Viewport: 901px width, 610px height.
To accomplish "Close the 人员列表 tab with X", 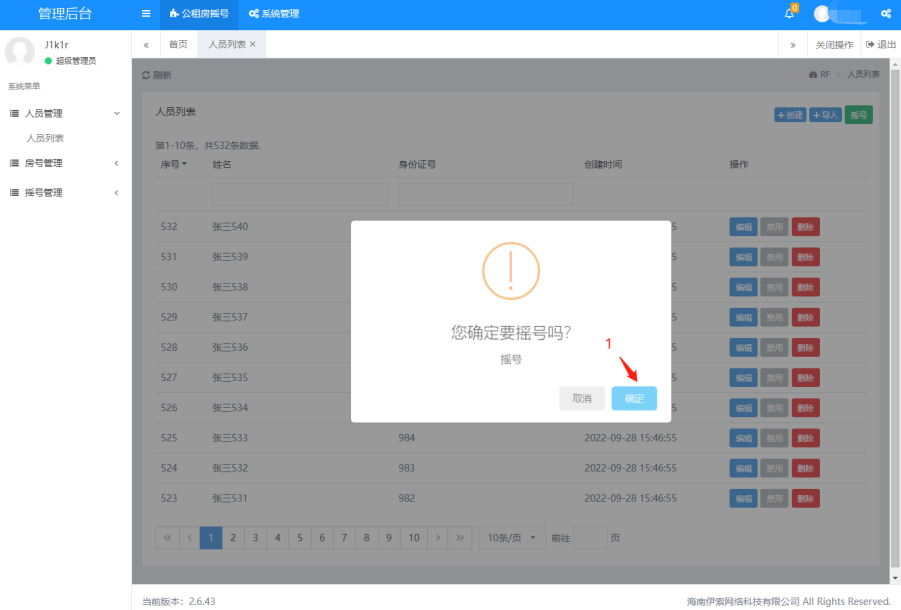I will pos(253,45).
